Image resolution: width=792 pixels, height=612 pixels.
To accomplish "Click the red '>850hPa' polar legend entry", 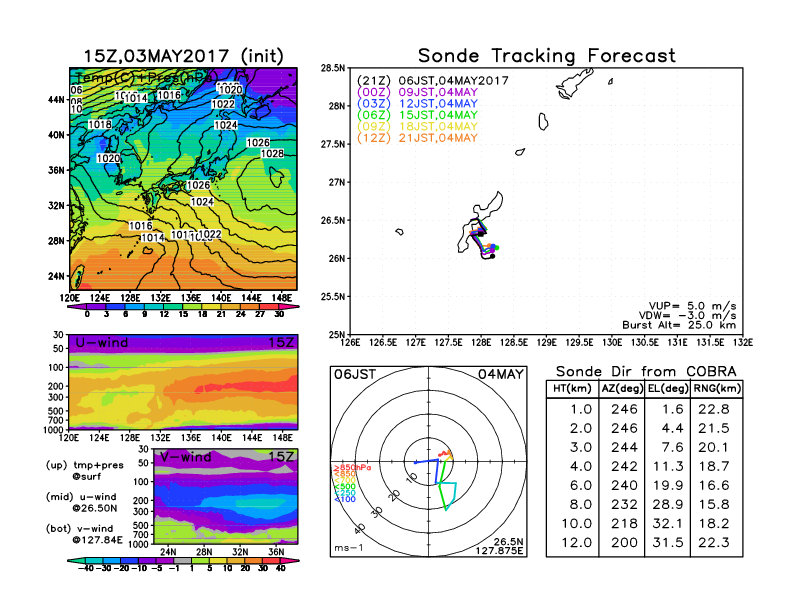I will click(x=352, y=468).
